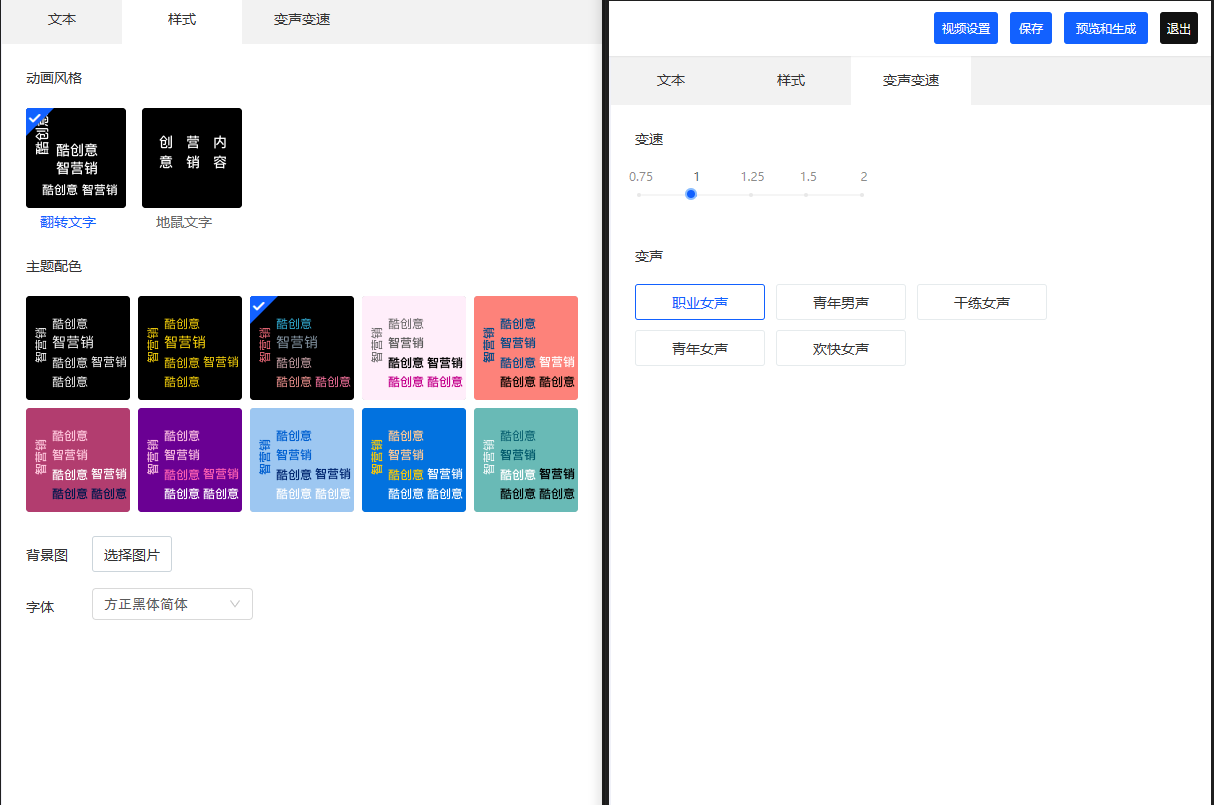The height and width of the screenshot is (805, 1214).
Task: Click 保存 to save the project
Action: (1031, 28)
